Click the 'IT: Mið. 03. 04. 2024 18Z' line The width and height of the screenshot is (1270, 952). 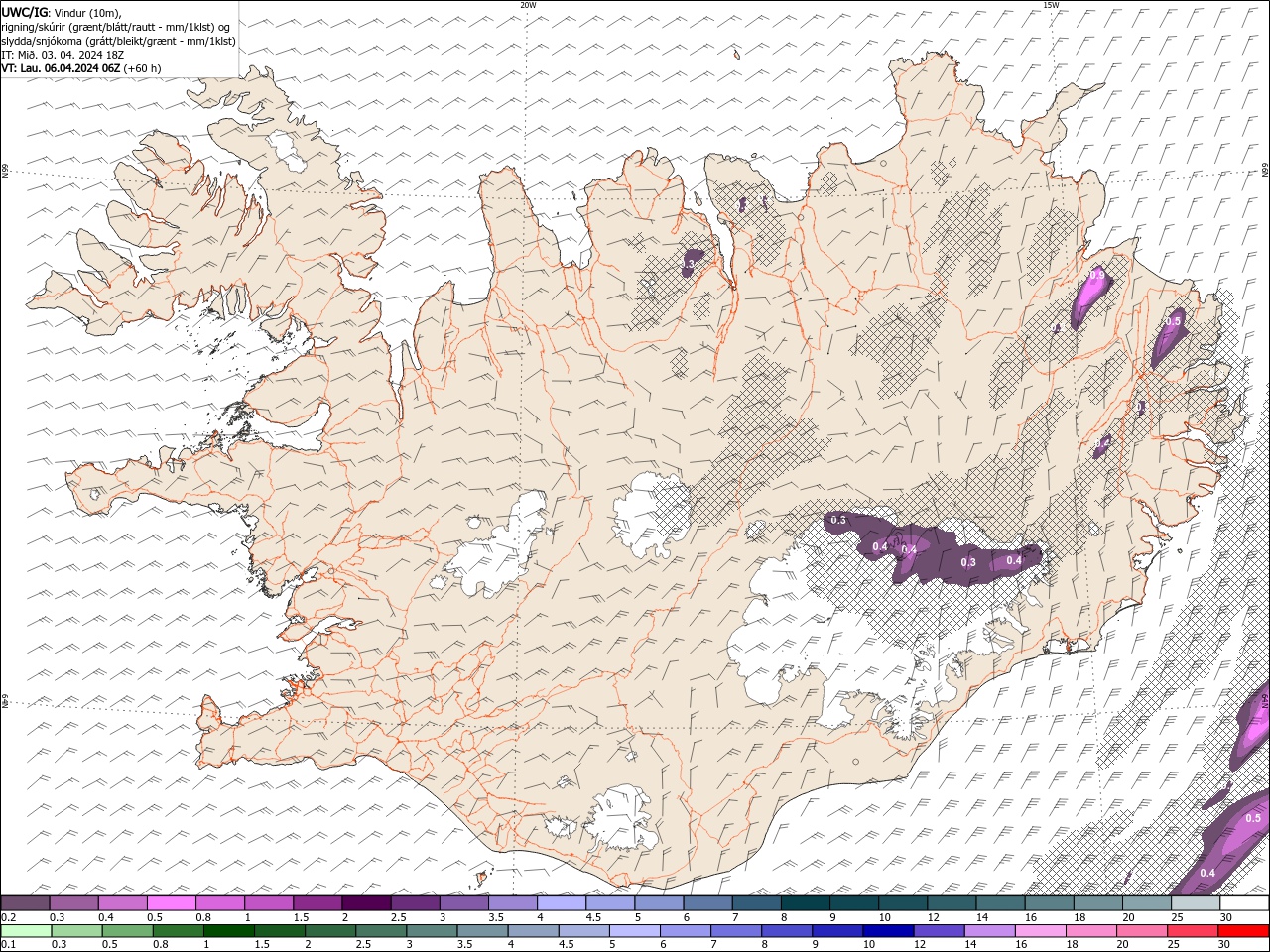61,55
